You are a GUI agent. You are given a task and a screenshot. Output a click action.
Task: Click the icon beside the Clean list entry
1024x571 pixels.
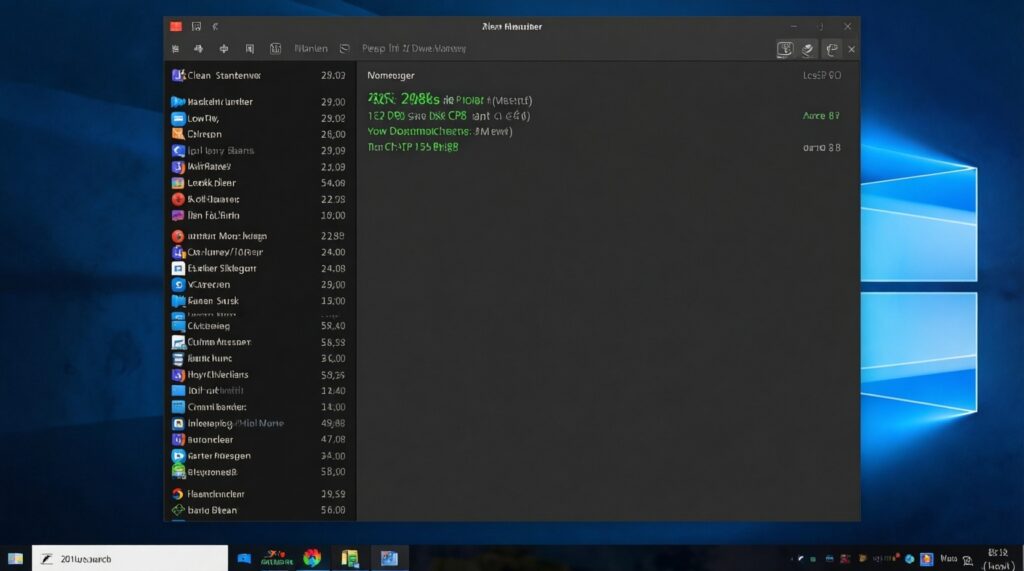click(x=179, y=75)
